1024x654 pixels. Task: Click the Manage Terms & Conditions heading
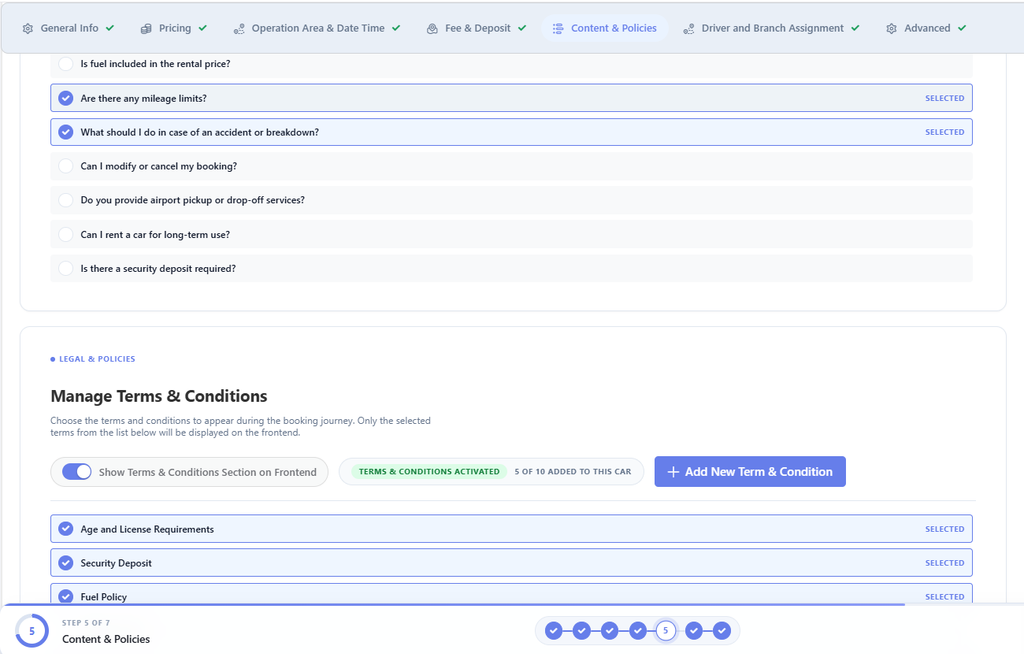point(159,397)
